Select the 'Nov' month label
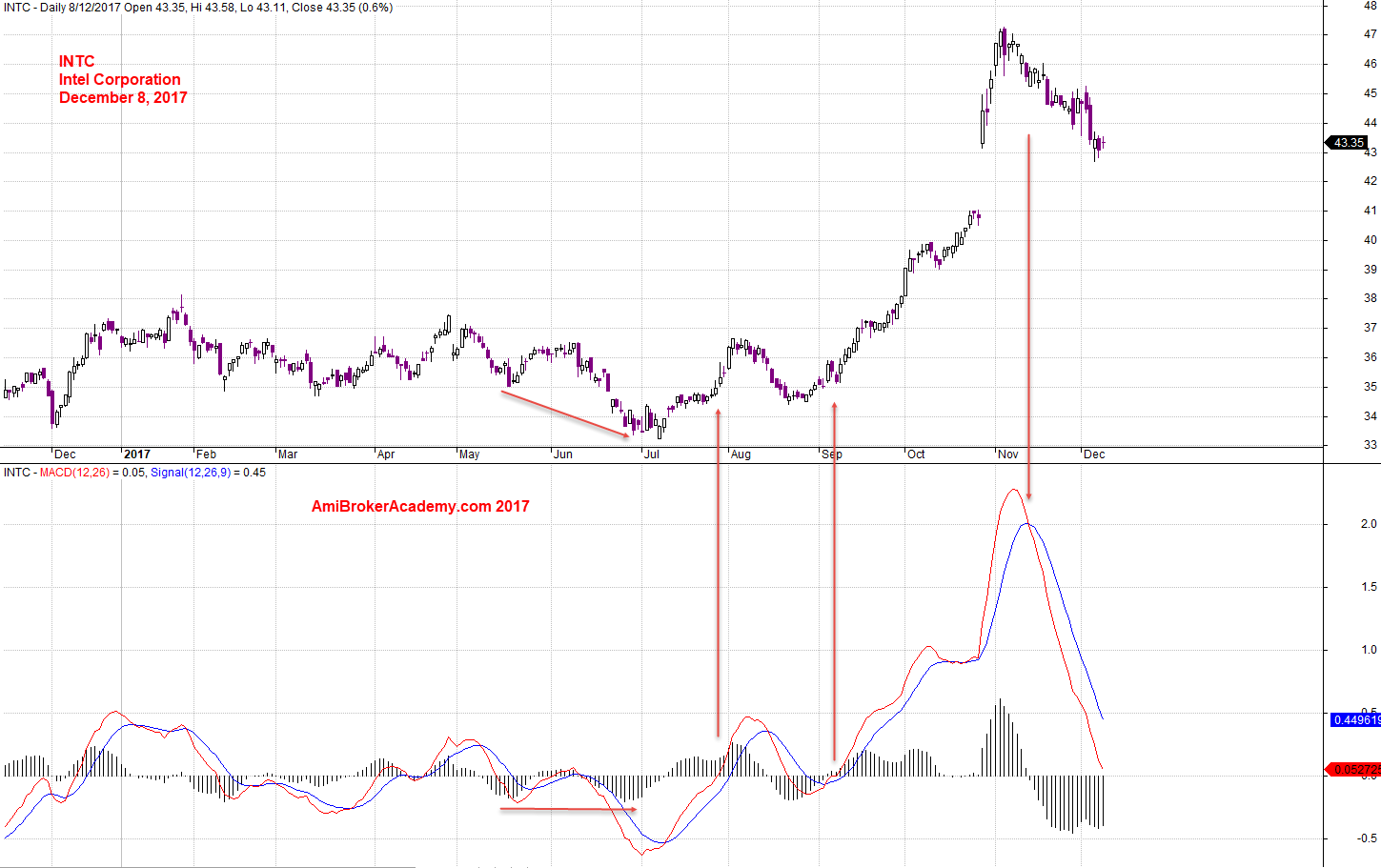This screenshot has height=868, width=1381. tap(1008, 454)
